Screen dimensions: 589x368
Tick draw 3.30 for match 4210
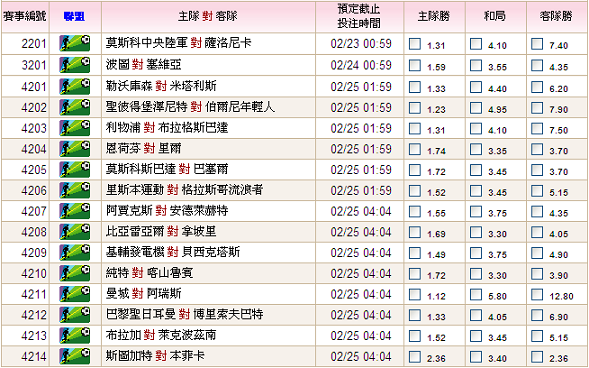(476, 274)
